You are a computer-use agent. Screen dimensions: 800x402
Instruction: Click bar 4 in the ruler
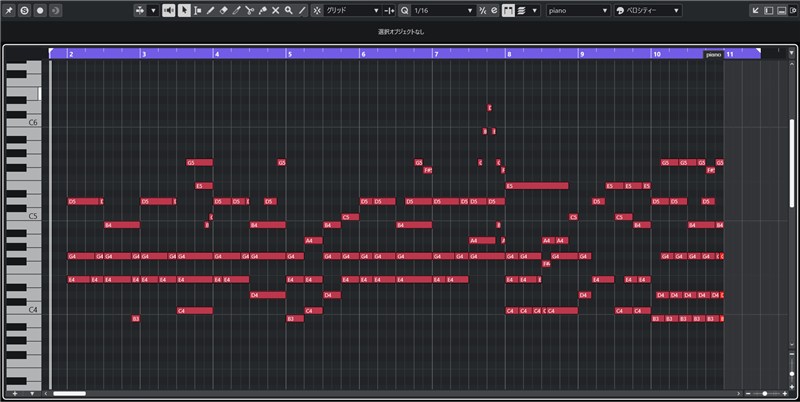pyautogui.click(x=217, y=54)
